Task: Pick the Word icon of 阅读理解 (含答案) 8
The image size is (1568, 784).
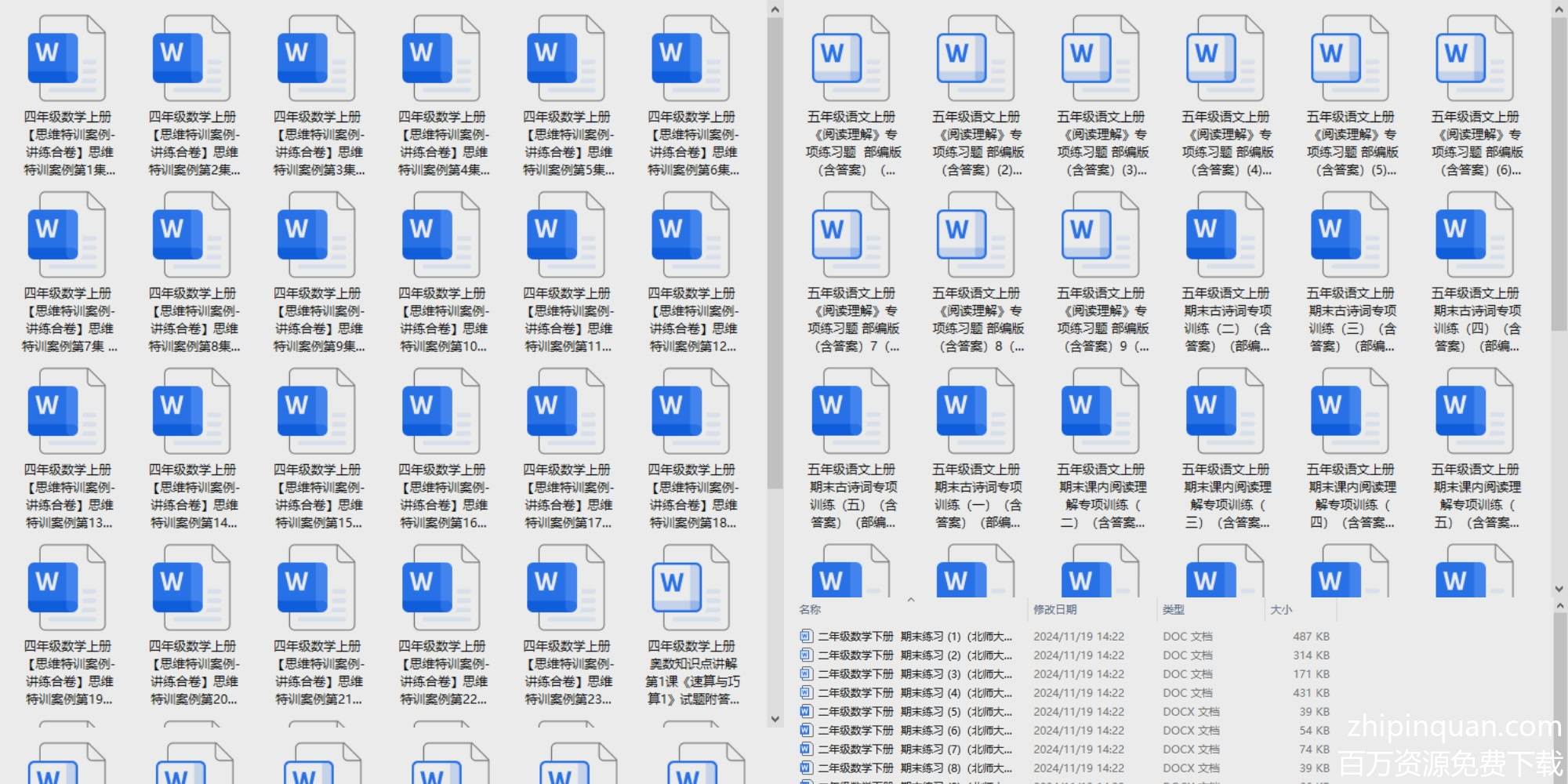Action: [975, 235]
